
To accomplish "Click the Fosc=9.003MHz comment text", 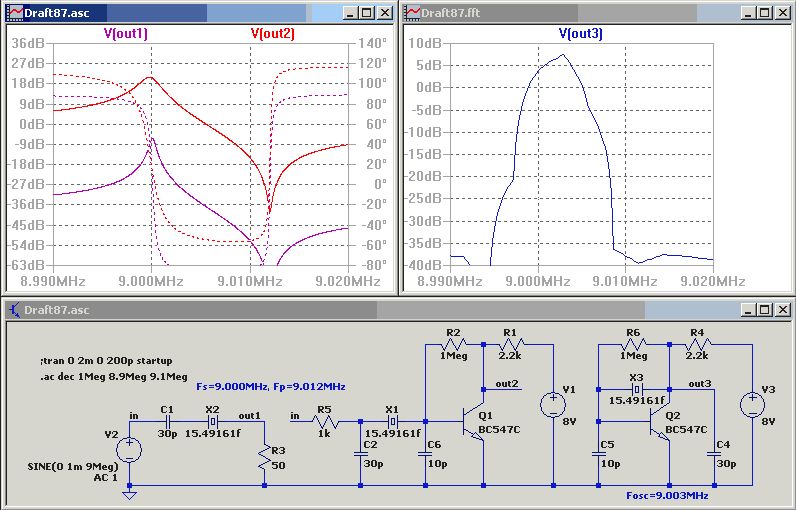I will tap(668, 495).
